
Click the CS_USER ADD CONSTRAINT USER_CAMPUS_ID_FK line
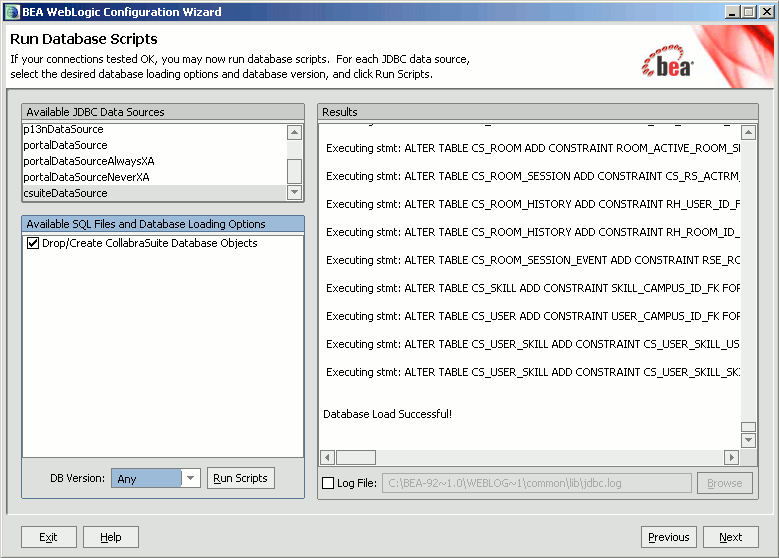coord(533,316)
